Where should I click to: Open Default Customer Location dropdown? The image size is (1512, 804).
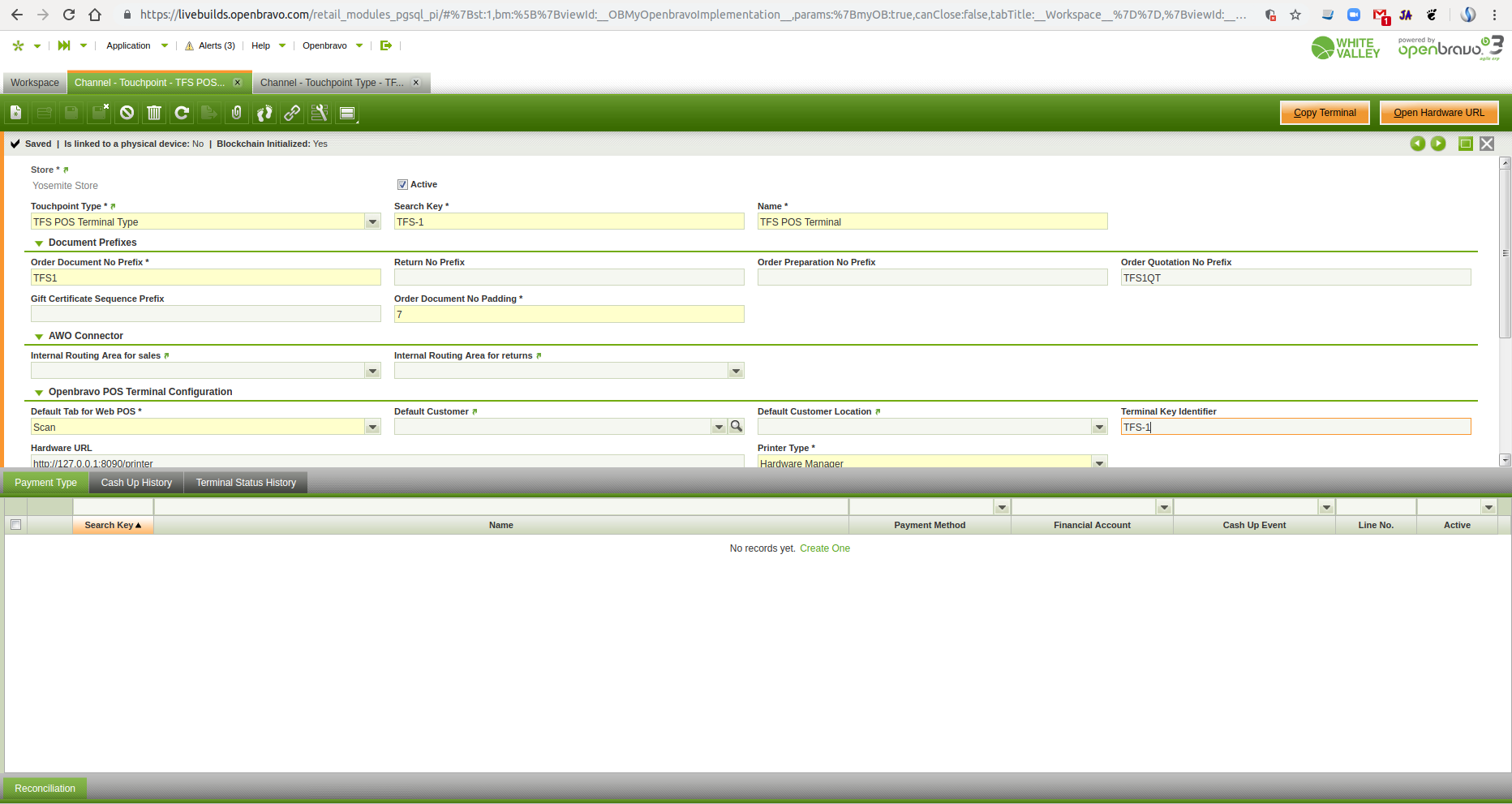coord(1099,428)
